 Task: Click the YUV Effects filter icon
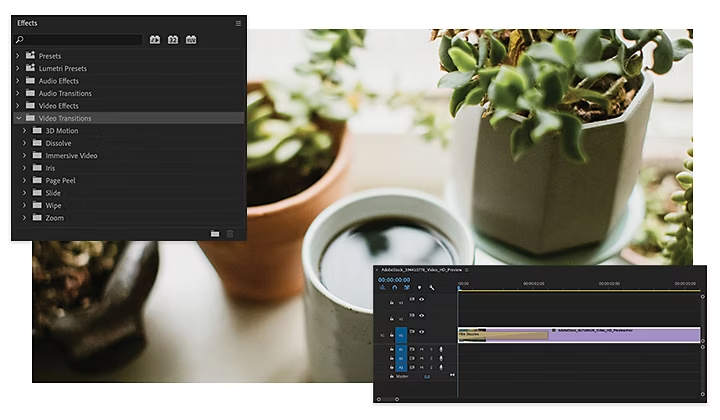click(191, 39)
